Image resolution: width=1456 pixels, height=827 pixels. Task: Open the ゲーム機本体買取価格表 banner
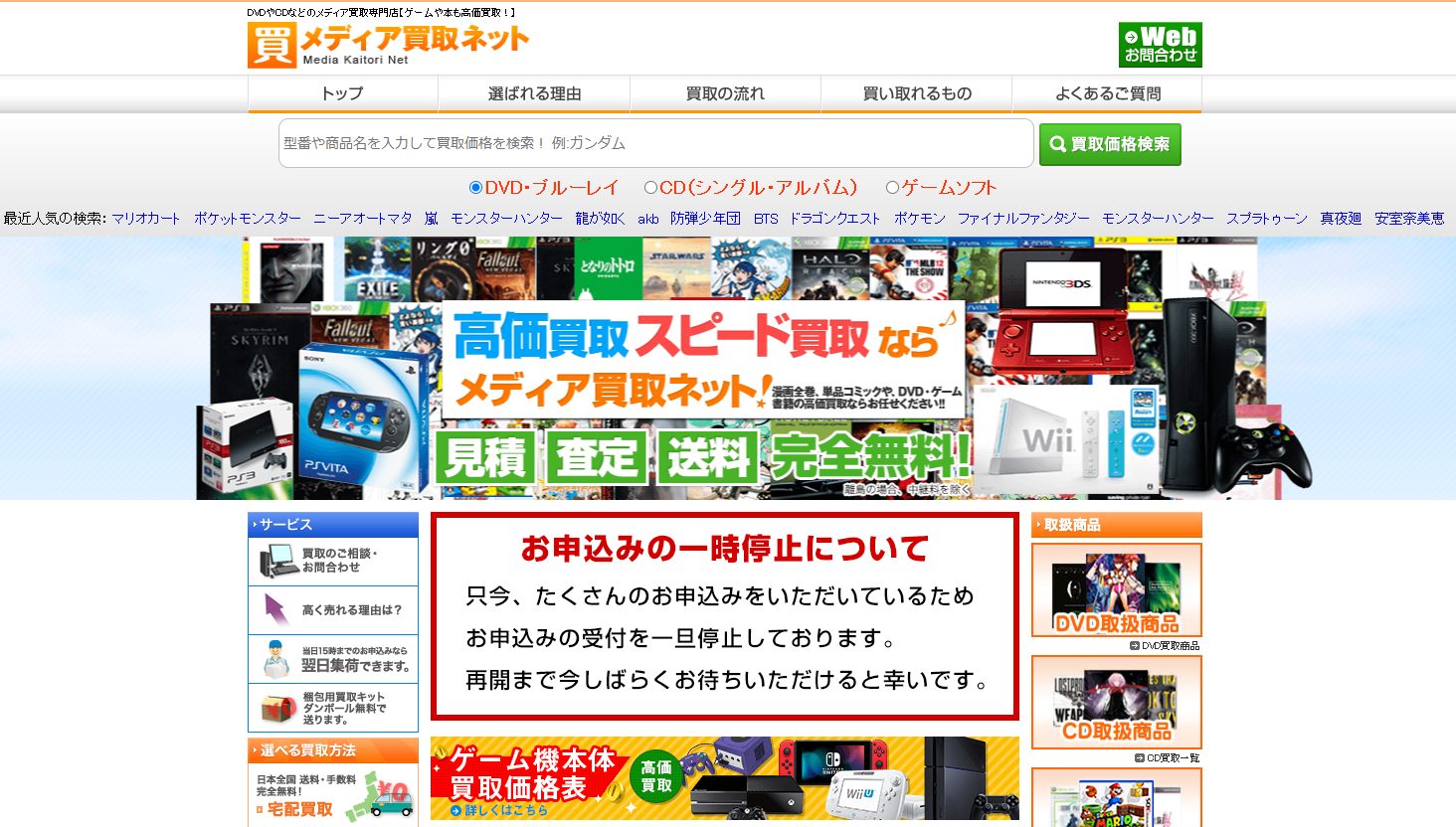point(724,777)
